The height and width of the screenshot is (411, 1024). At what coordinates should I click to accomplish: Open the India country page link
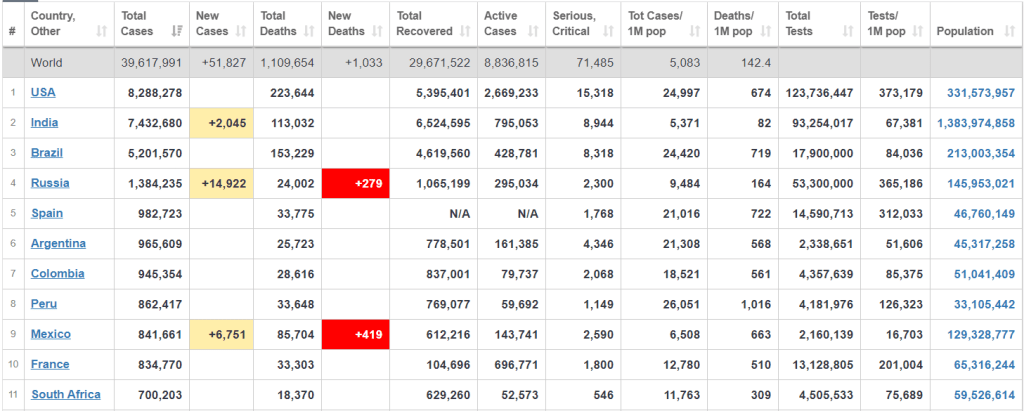45,122
